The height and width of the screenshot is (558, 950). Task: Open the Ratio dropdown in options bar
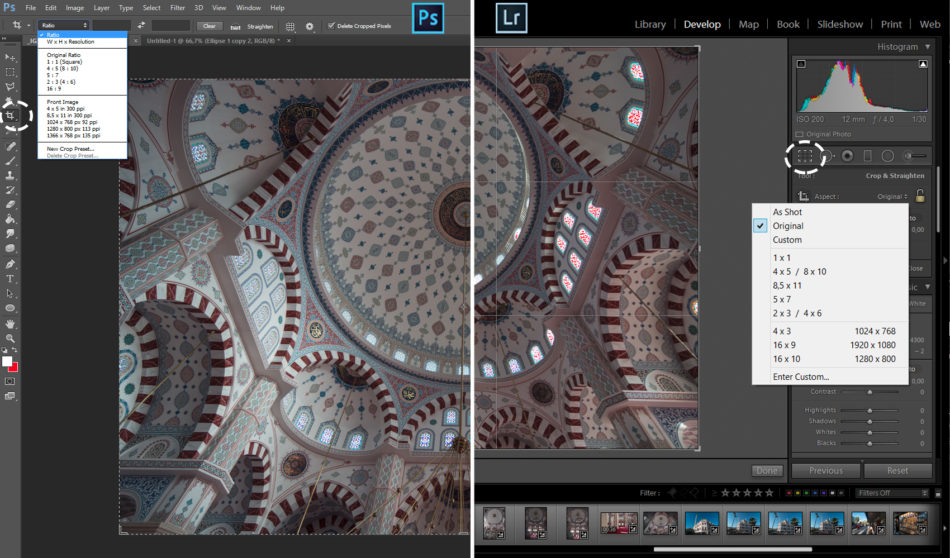coord(65,25)
